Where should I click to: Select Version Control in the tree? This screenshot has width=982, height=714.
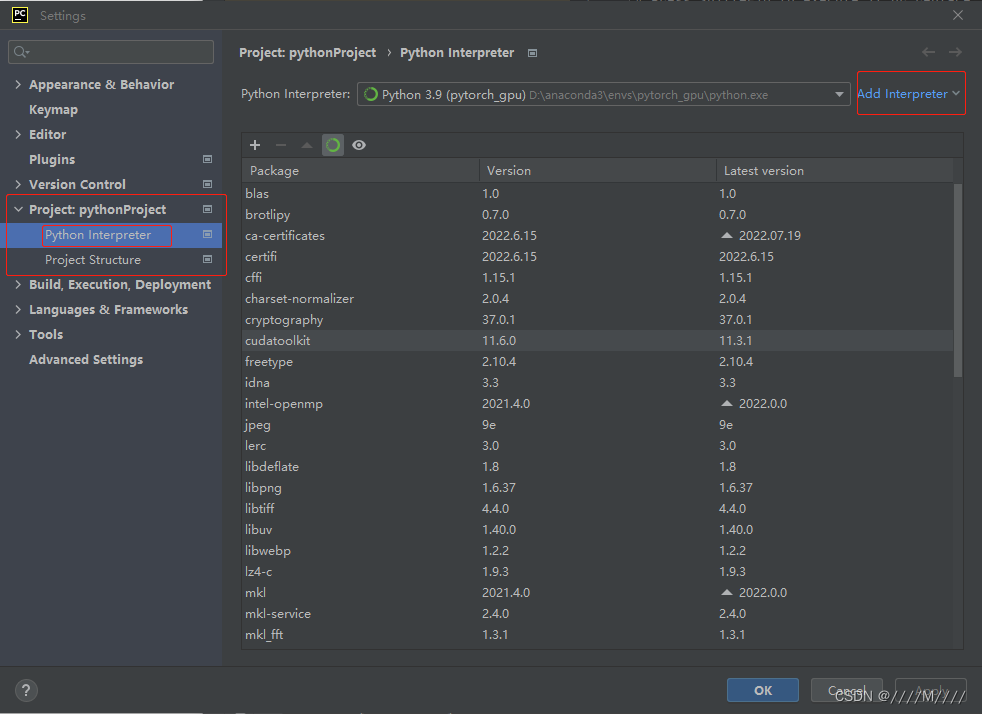pyautogui.click(x=77, y=184)
